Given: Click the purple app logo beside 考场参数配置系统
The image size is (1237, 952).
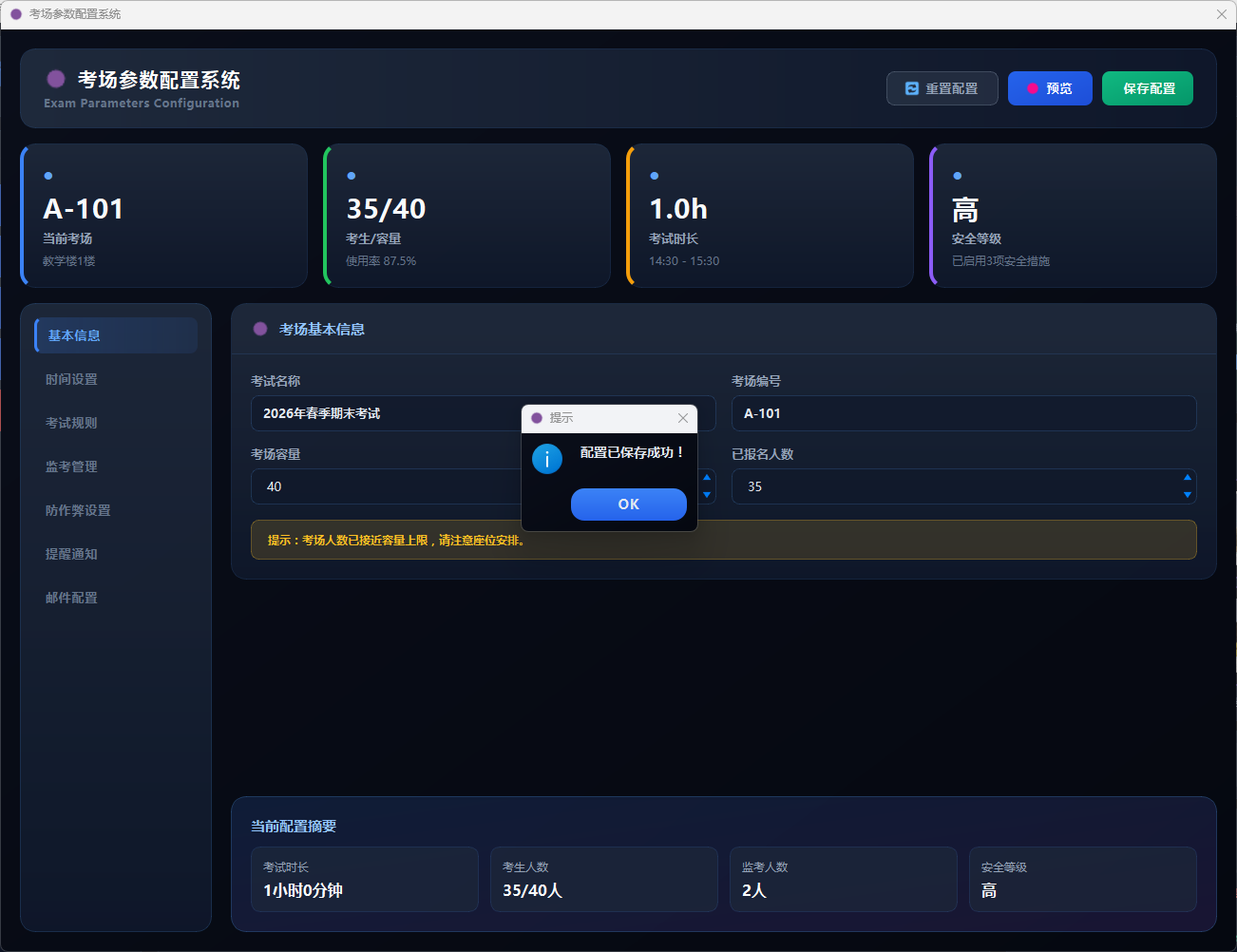Looking at the screenshot, I should tap(56, 79).
